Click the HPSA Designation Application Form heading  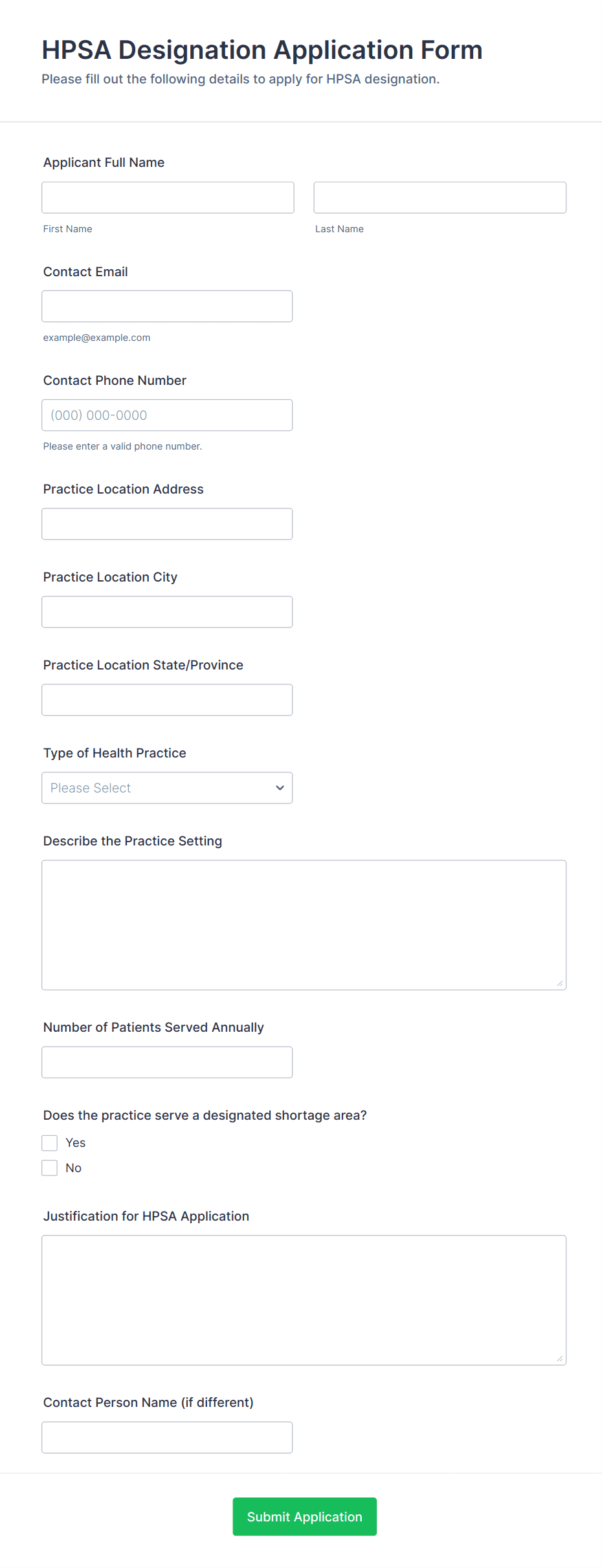click(x=262, y=50)
